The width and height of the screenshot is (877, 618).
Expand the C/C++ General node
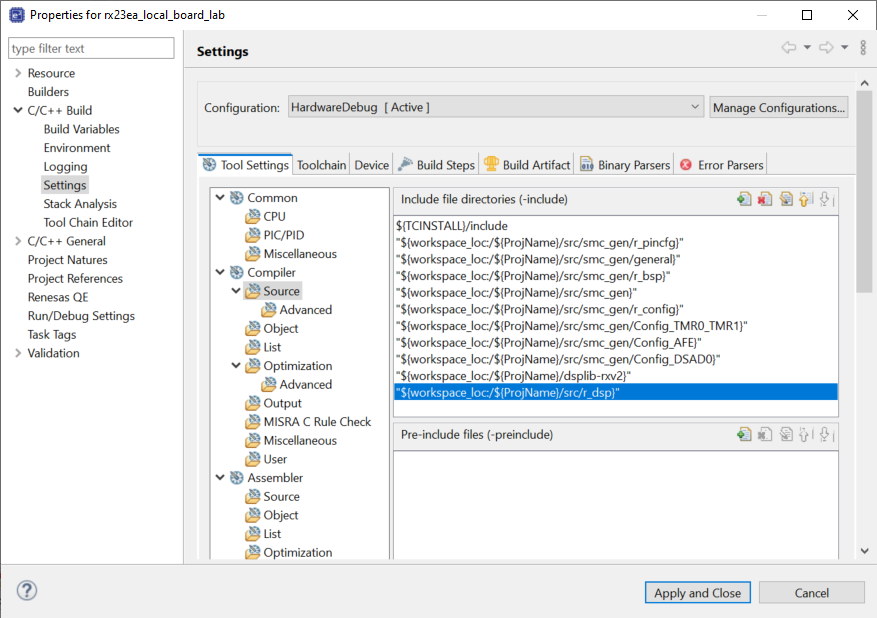(18, 241)
